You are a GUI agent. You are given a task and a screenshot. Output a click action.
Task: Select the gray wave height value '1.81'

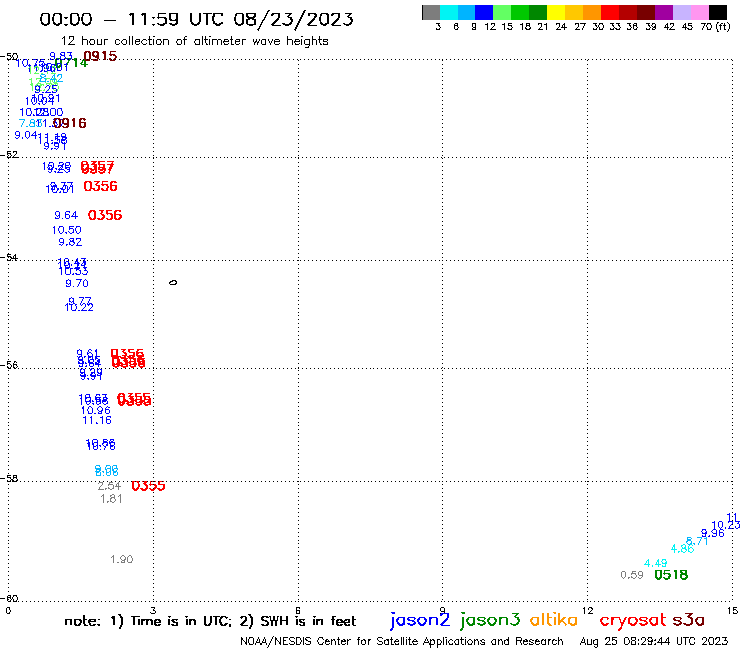click(111, 499)
